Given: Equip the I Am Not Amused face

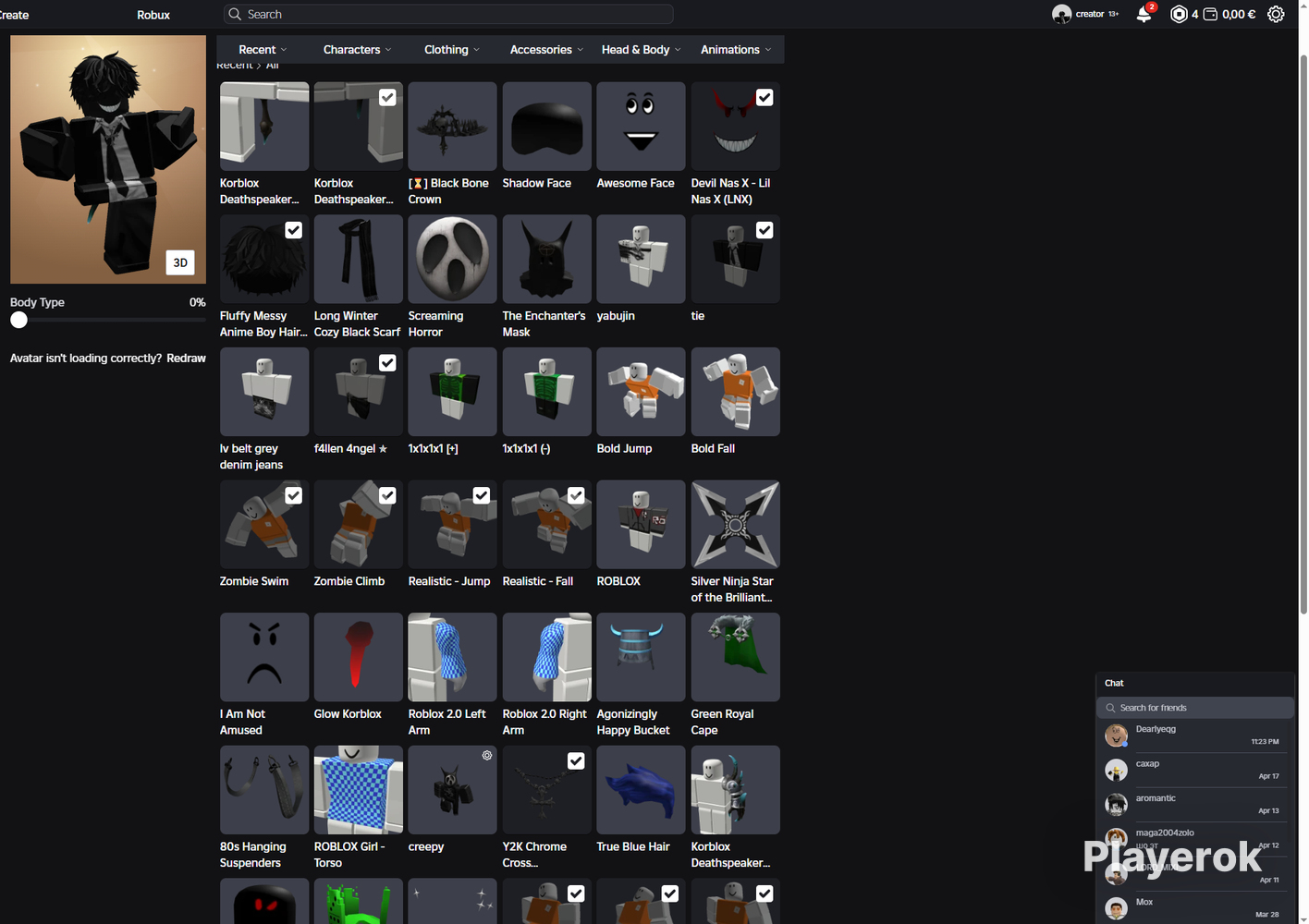Looking at the screenshot, I should [263, 657].
